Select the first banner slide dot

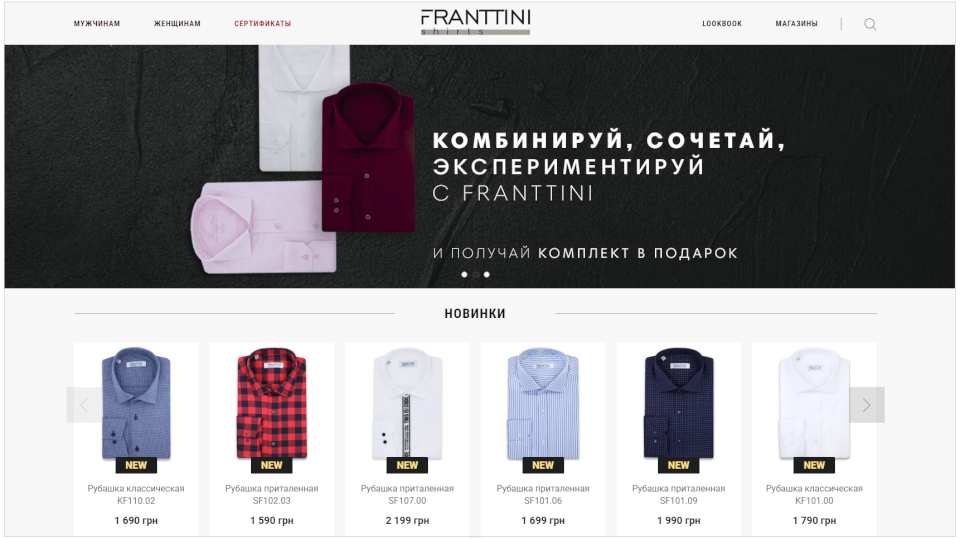pyautogui.click(x=464, y=274)
